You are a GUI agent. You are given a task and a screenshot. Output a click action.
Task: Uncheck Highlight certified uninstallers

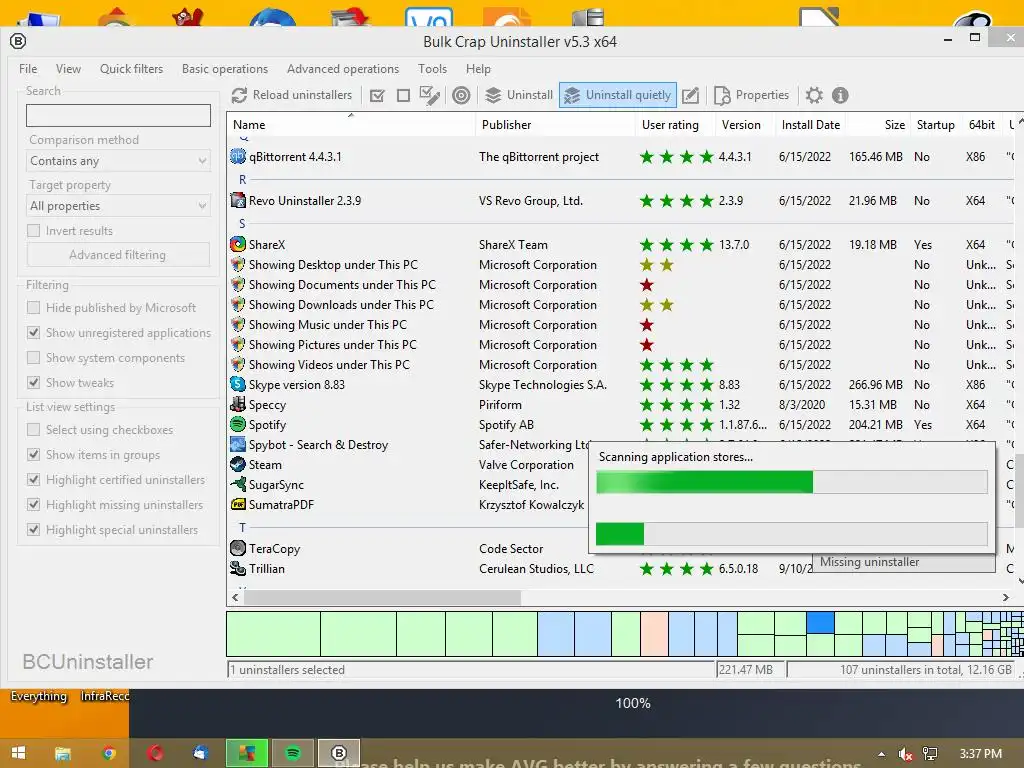pyautogui.click(x=33, y=479)
